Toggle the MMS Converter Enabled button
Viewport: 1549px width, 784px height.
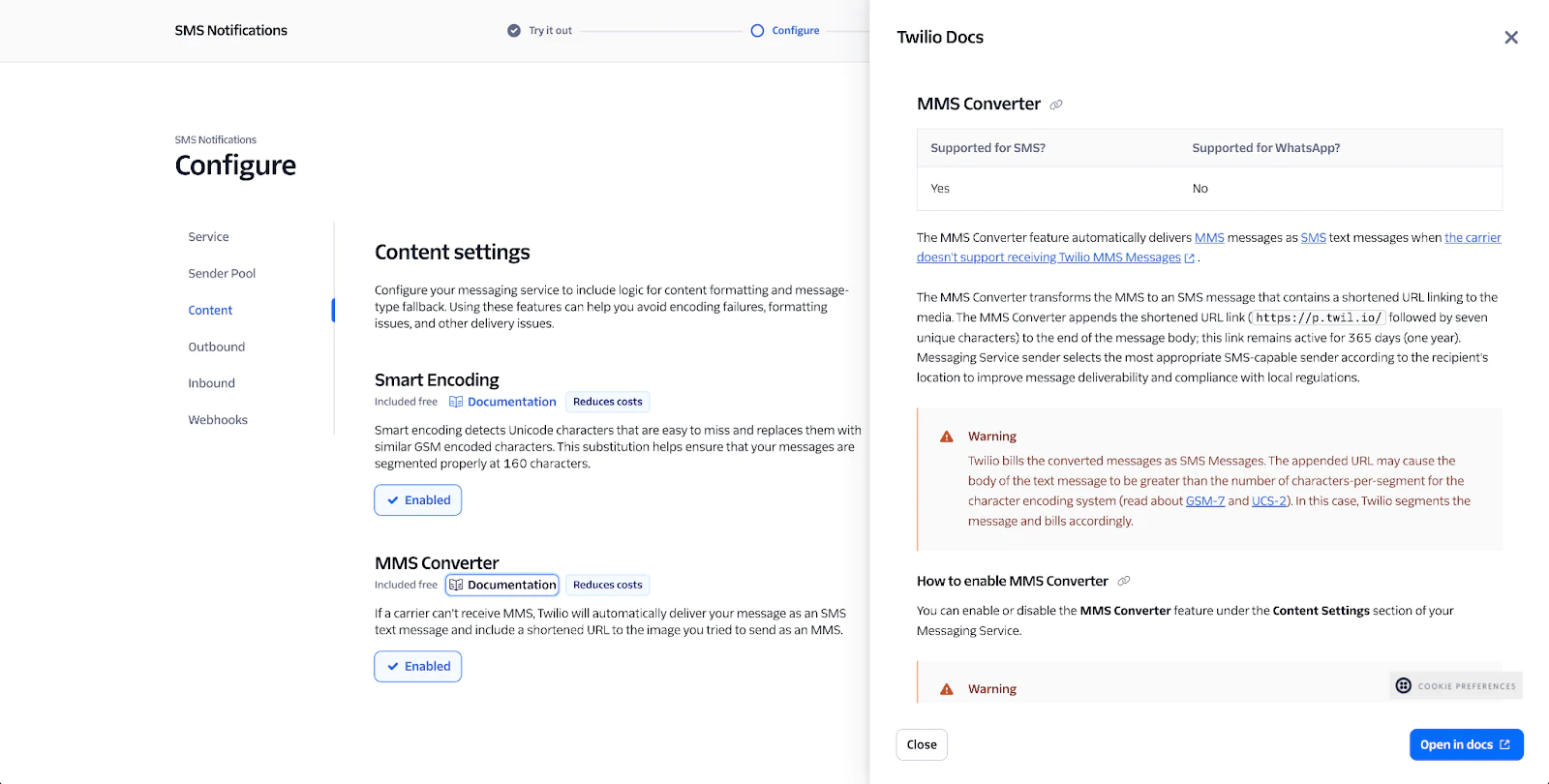click(x=418, y=666)
